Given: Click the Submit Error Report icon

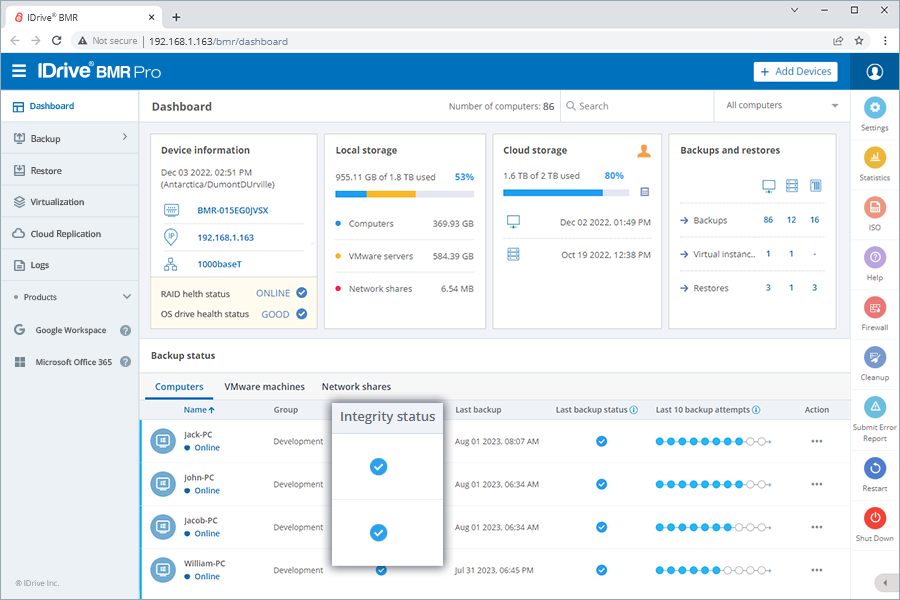Looking at the screenshot, I should point(874,407).
